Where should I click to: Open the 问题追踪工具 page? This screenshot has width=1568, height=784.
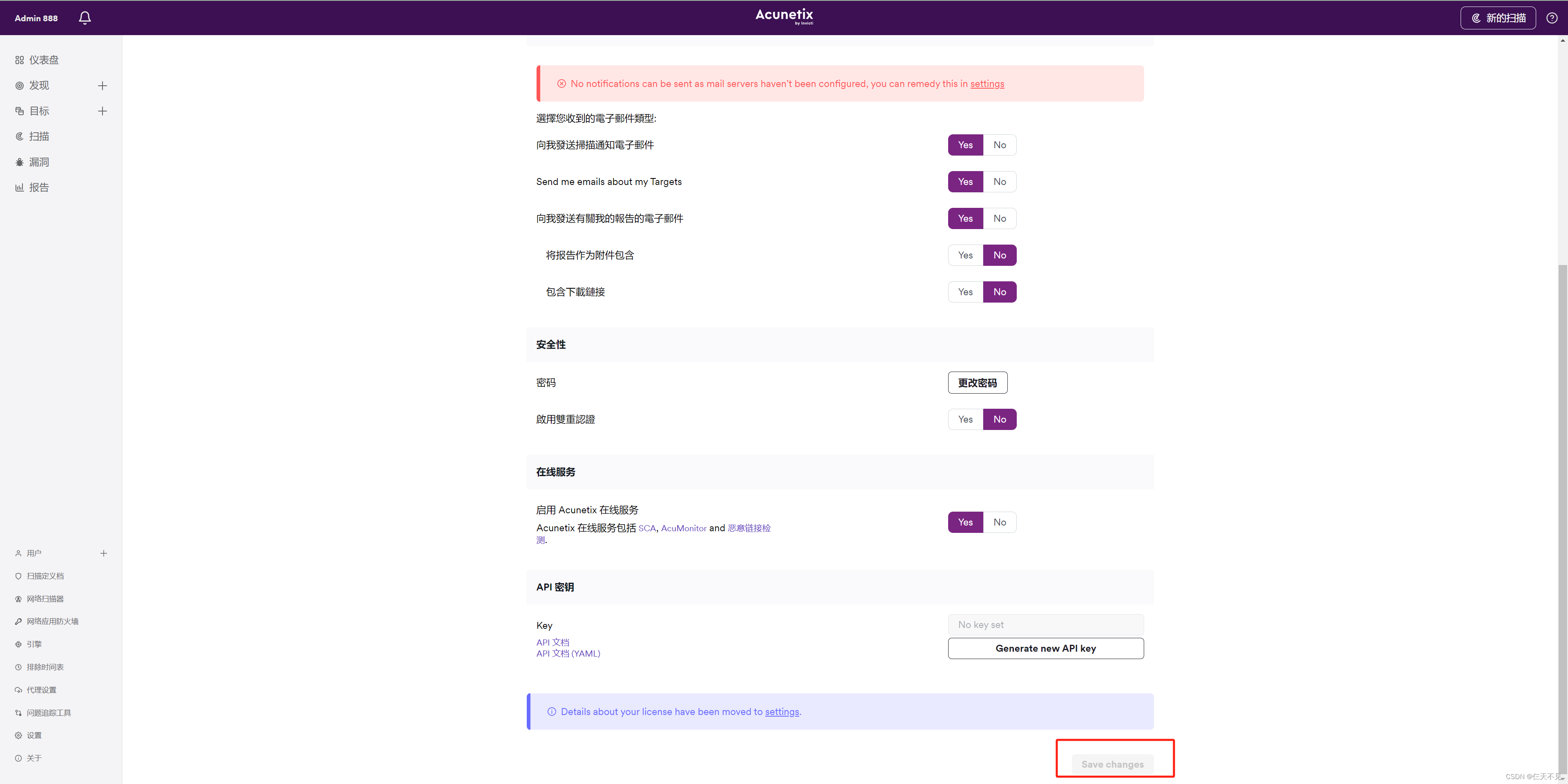(49, 712)
